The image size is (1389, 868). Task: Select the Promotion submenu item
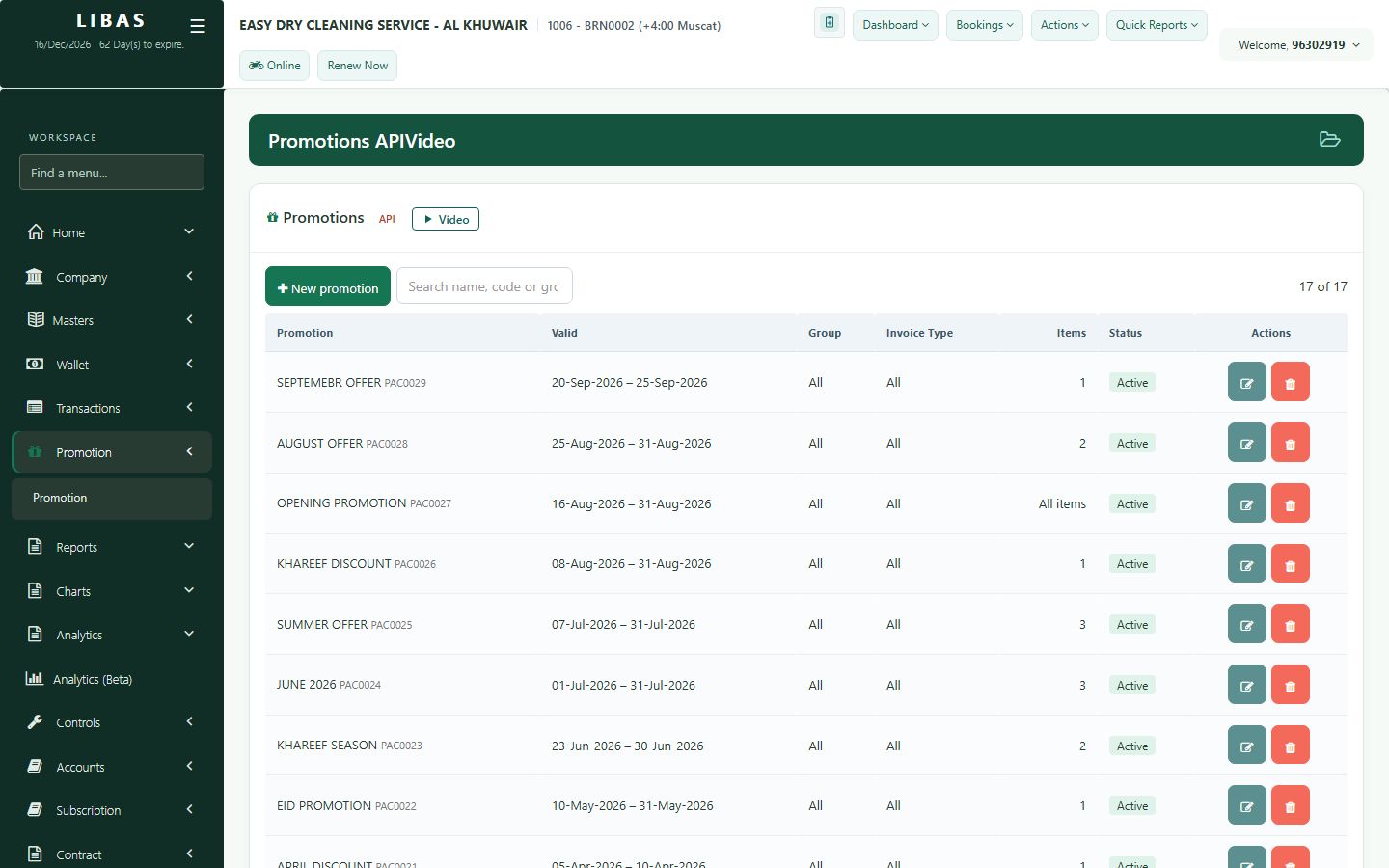tap(112, 498)
